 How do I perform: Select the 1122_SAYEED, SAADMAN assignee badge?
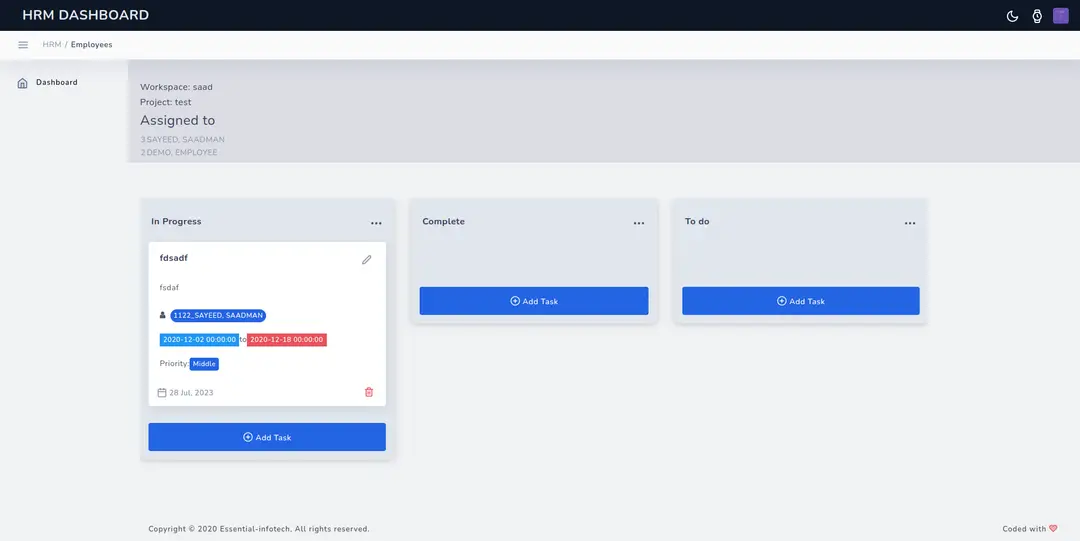point(218,316)
